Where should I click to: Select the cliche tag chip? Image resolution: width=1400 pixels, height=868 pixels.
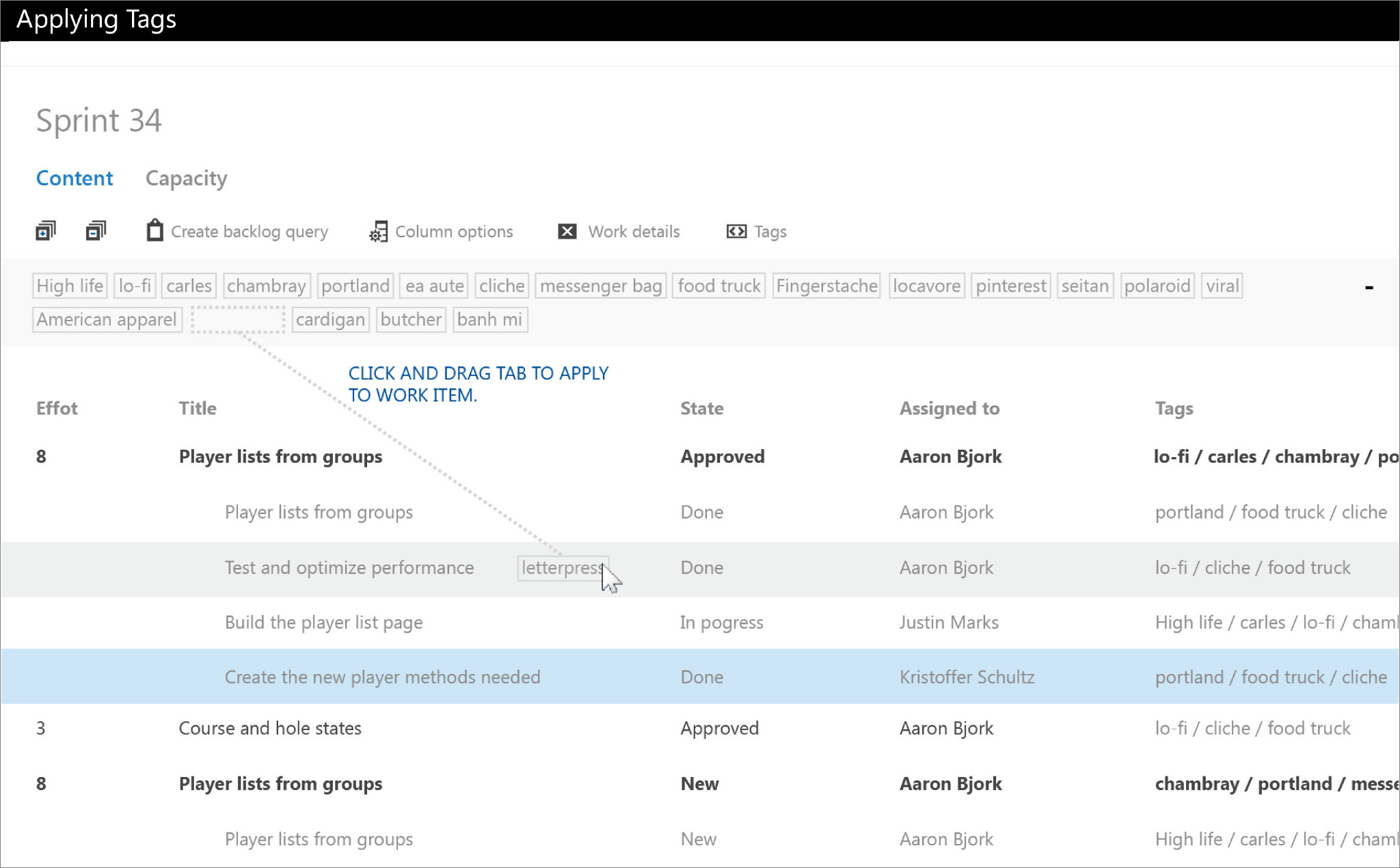tap(502, 286)
